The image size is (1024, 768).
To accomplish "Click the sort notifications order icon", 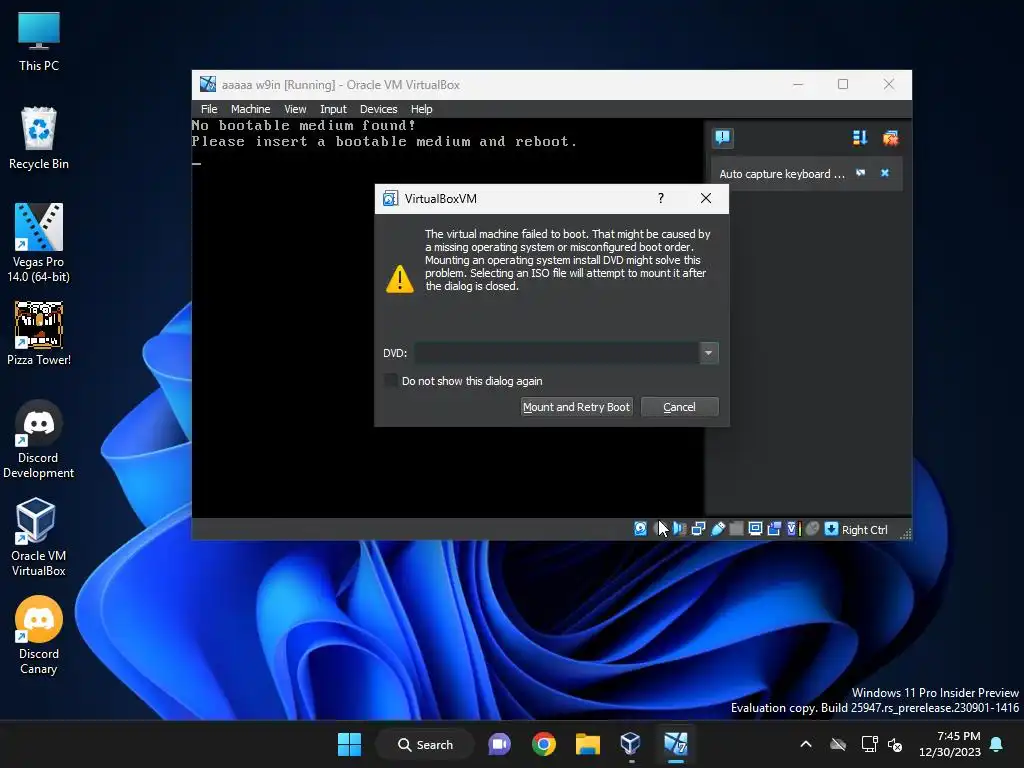I will coord(859,138).
